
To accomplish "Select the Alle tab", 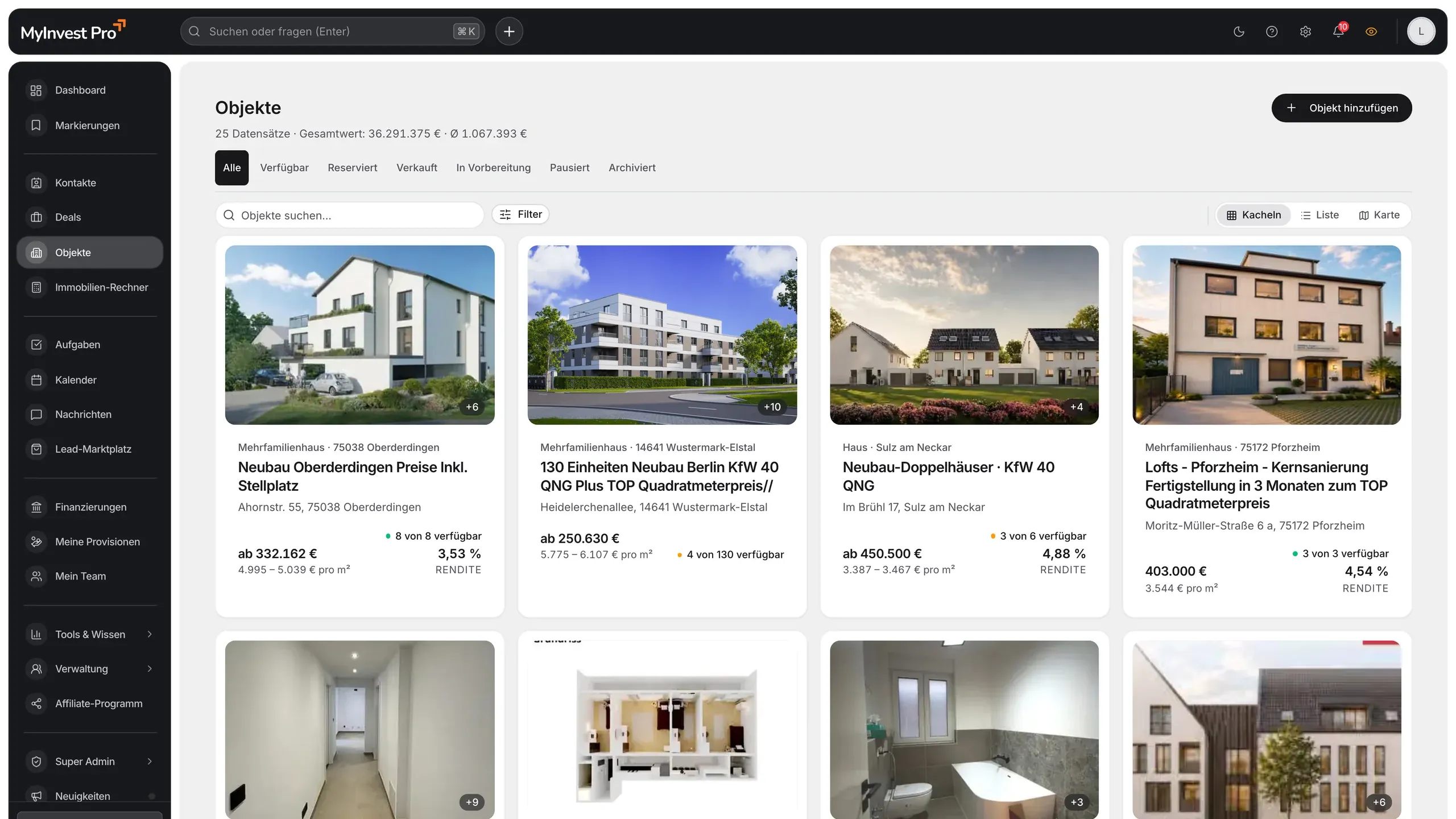I will (231, 168).
